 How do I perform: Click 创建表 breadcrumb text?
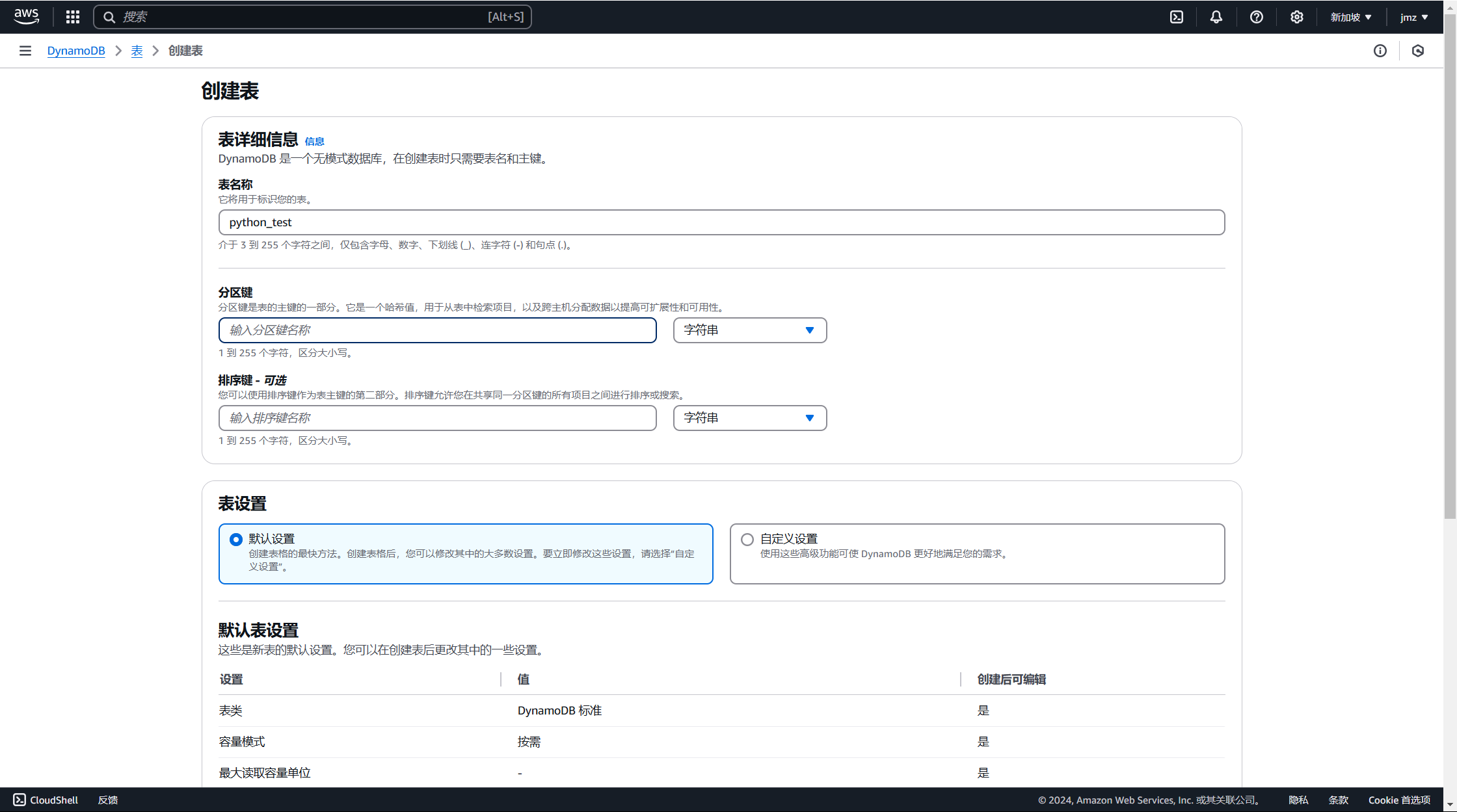click(185, 51)
